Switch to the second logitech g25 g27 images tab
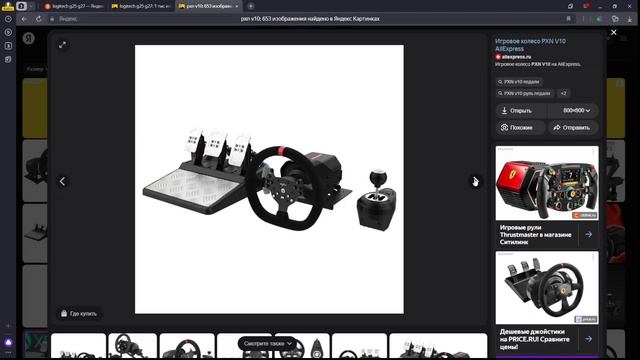This screenshot has height=360, width=640. point(141,6)
